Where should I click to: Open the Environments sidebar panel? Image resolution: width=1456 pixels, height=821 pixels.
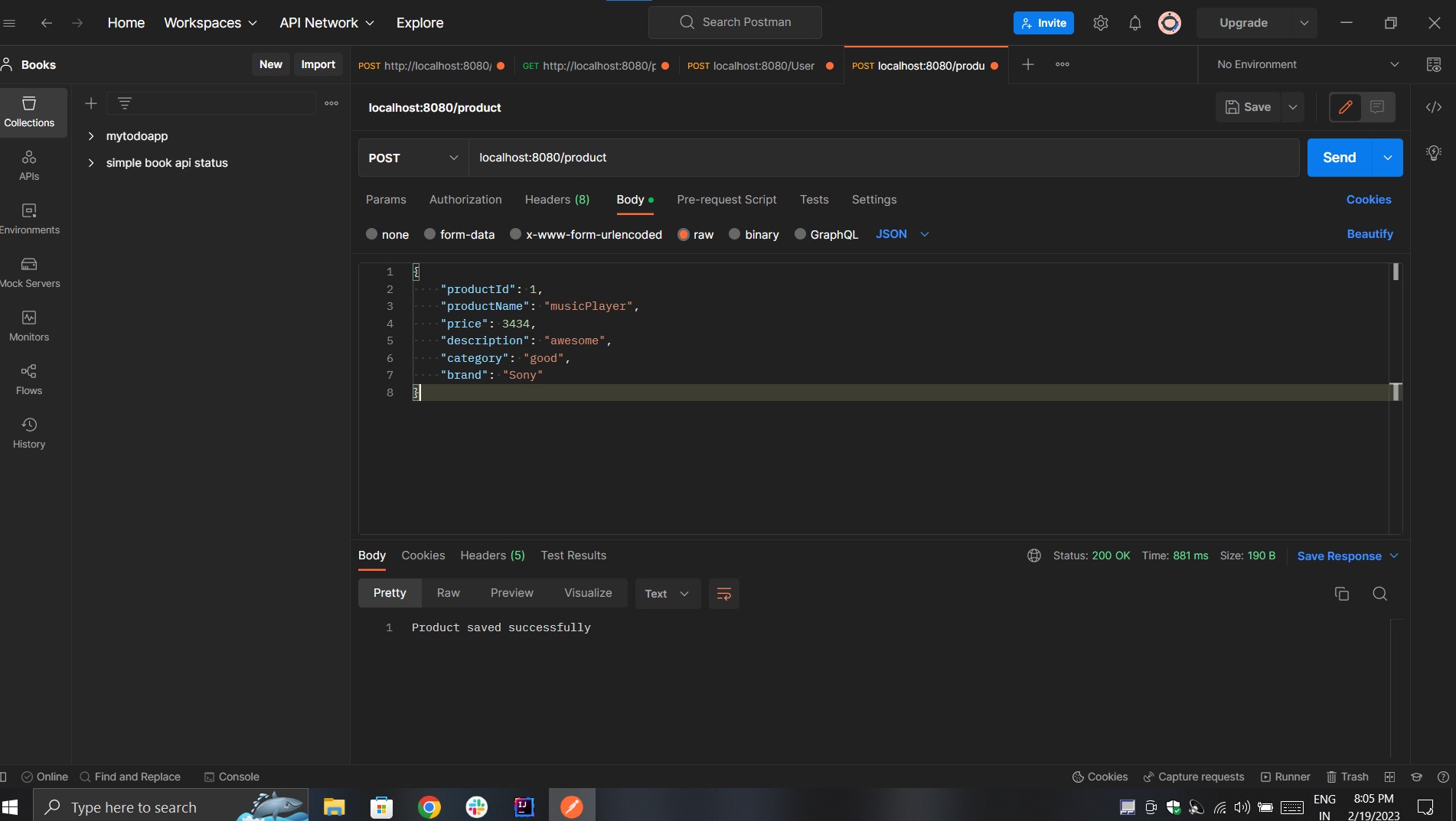tap(28, 218)
